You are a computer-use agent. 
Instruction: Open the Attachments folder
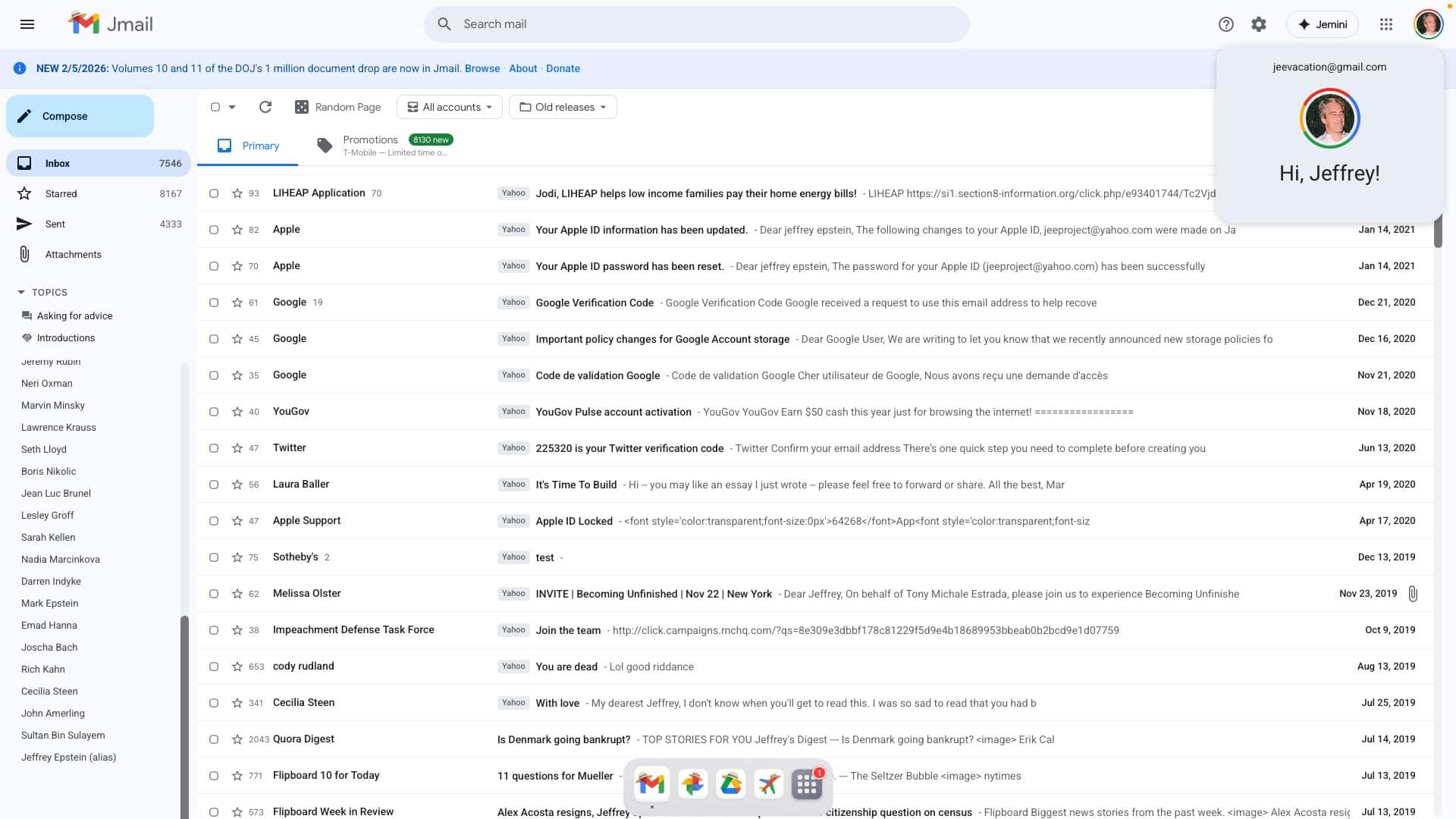[99, 254]
